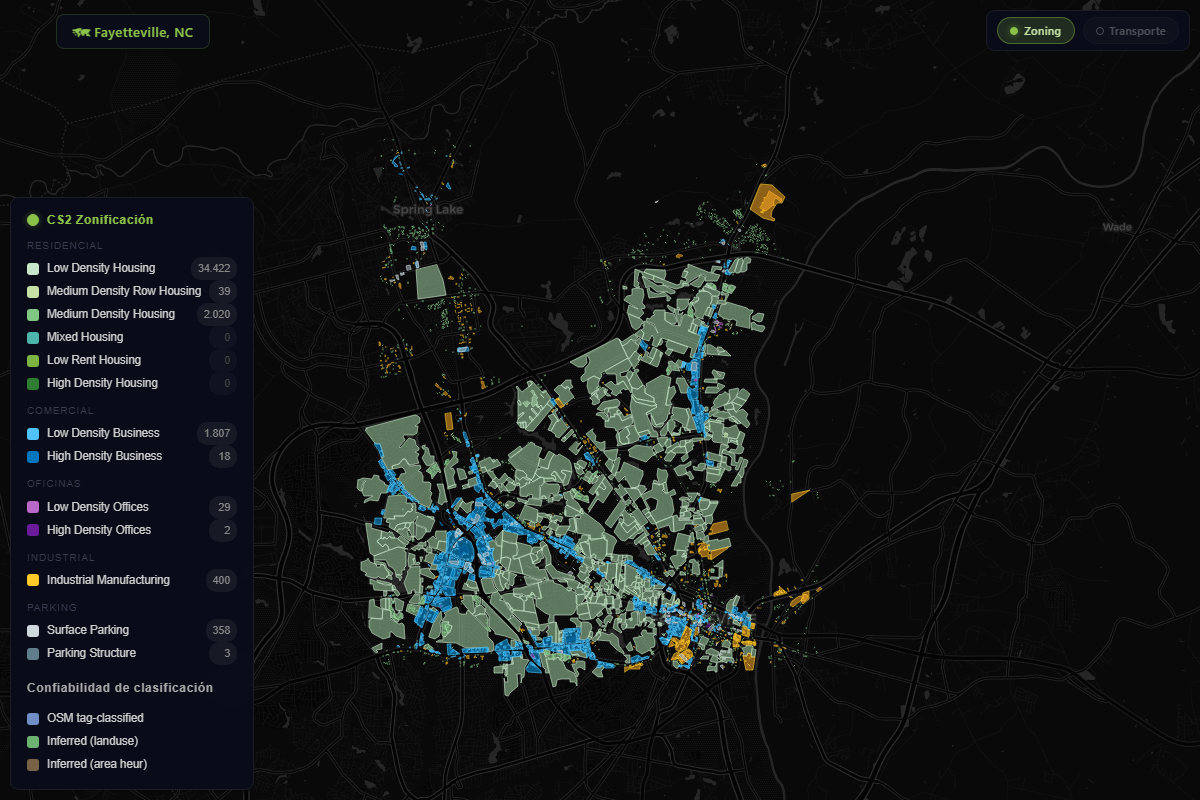1200x800 pixels.
Task: Click the 400 count badge
Action: (x=221, y=580)
